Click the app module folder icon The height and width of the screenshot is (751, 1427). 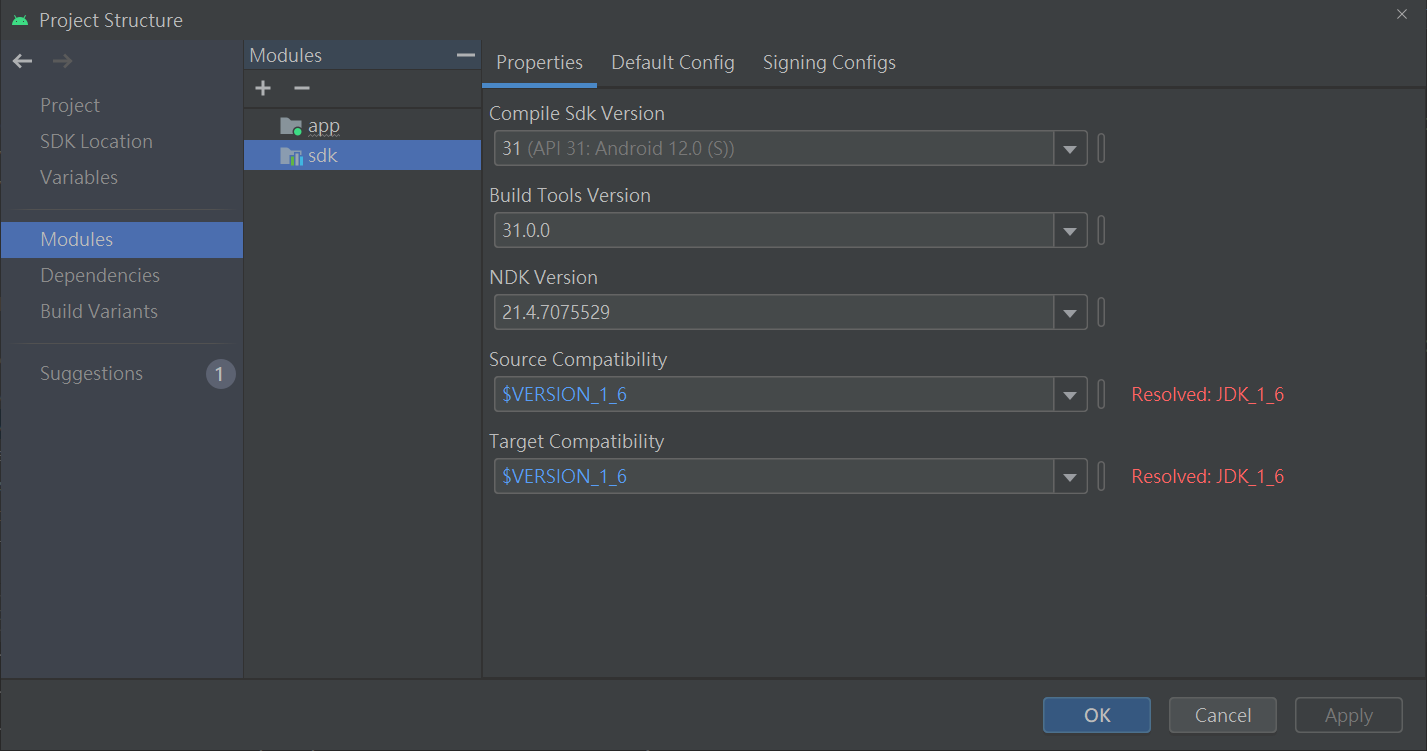coord(291,126)
